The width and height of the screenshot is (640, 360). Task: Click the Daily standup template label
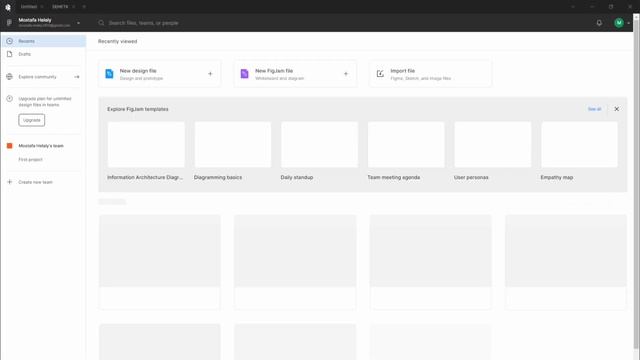click(x=297, y=178)
